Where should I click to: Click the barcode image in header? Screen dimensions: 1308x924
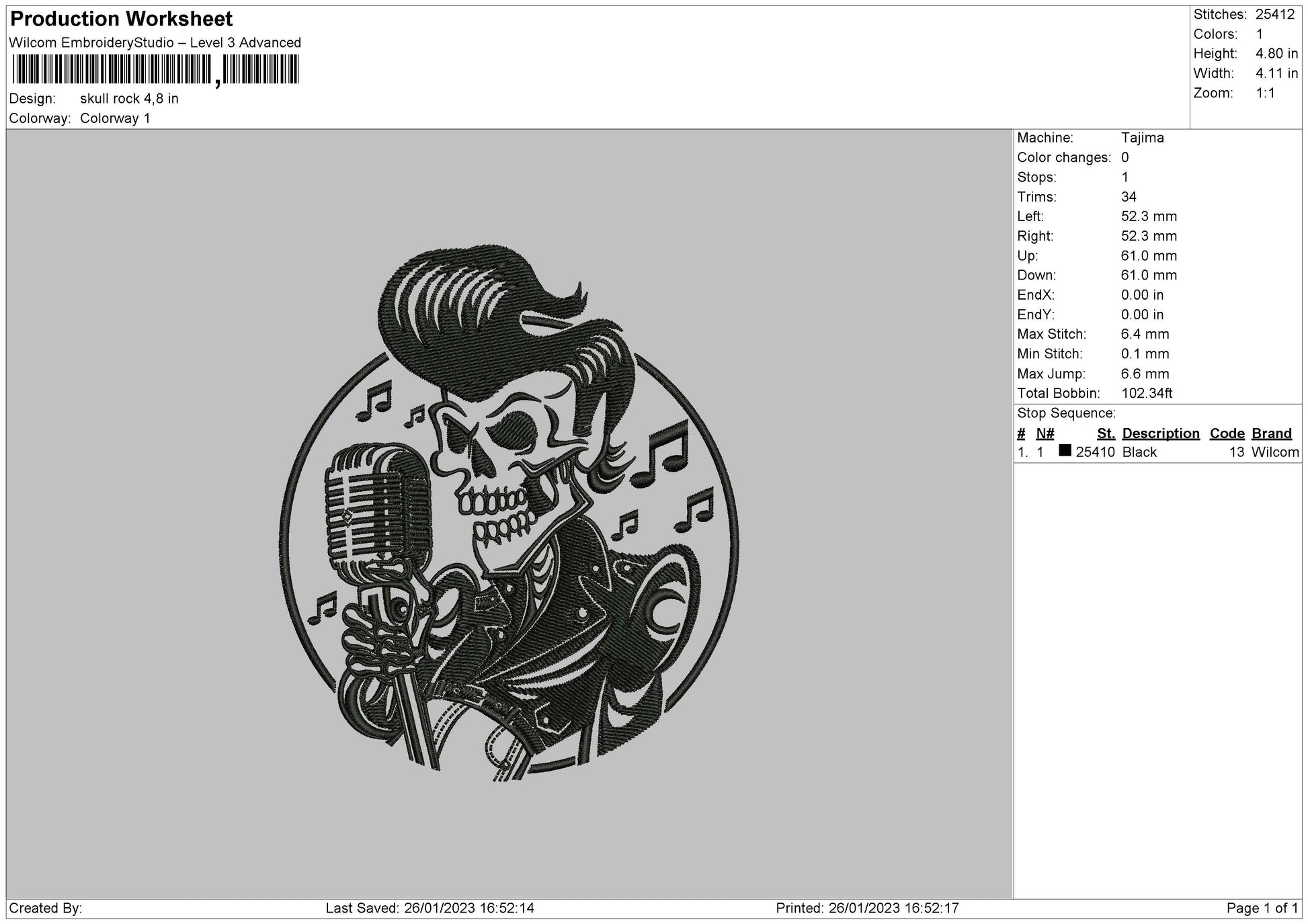coord(155,70)
